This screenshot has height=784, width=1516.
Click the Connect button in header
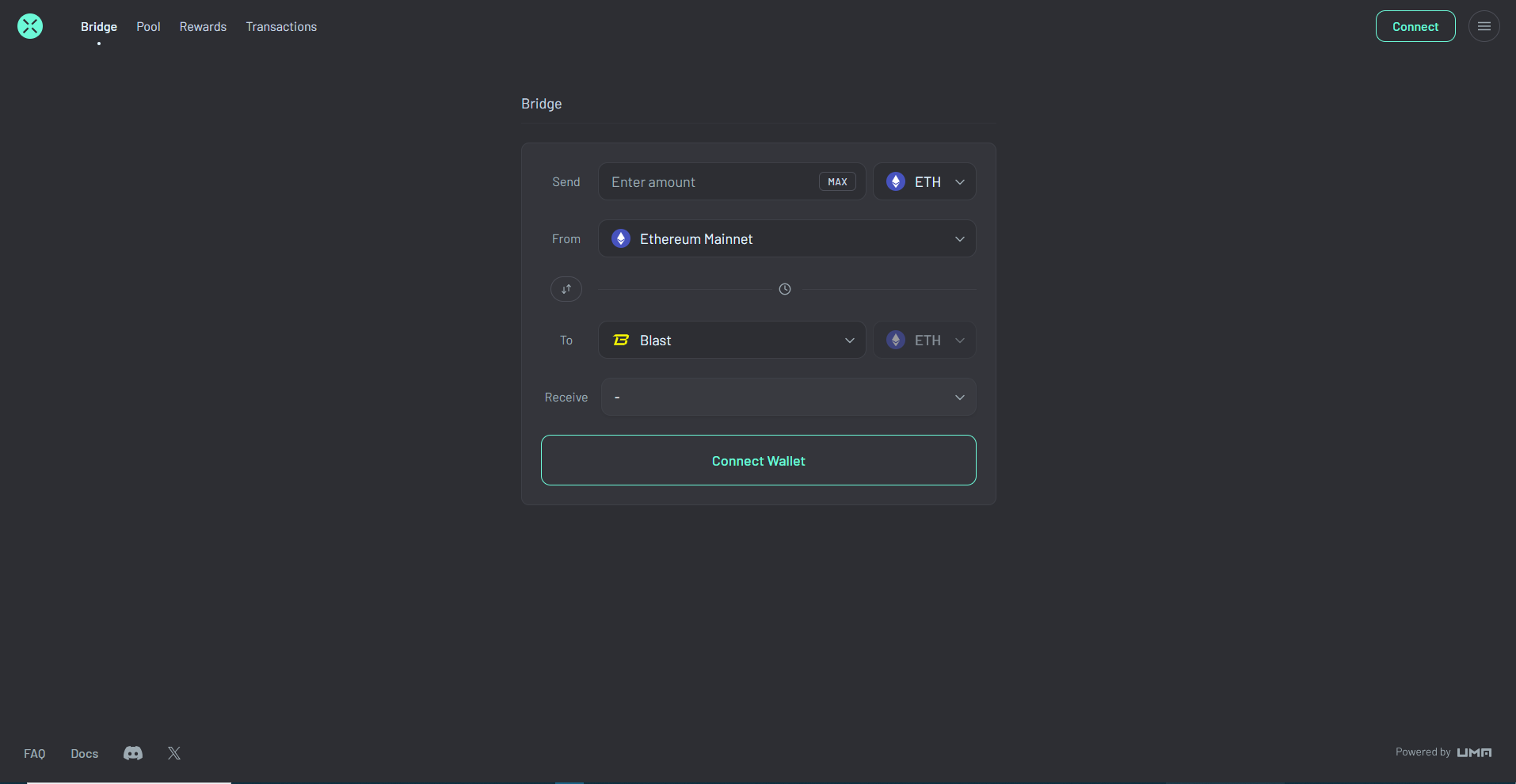point(1415,26)
